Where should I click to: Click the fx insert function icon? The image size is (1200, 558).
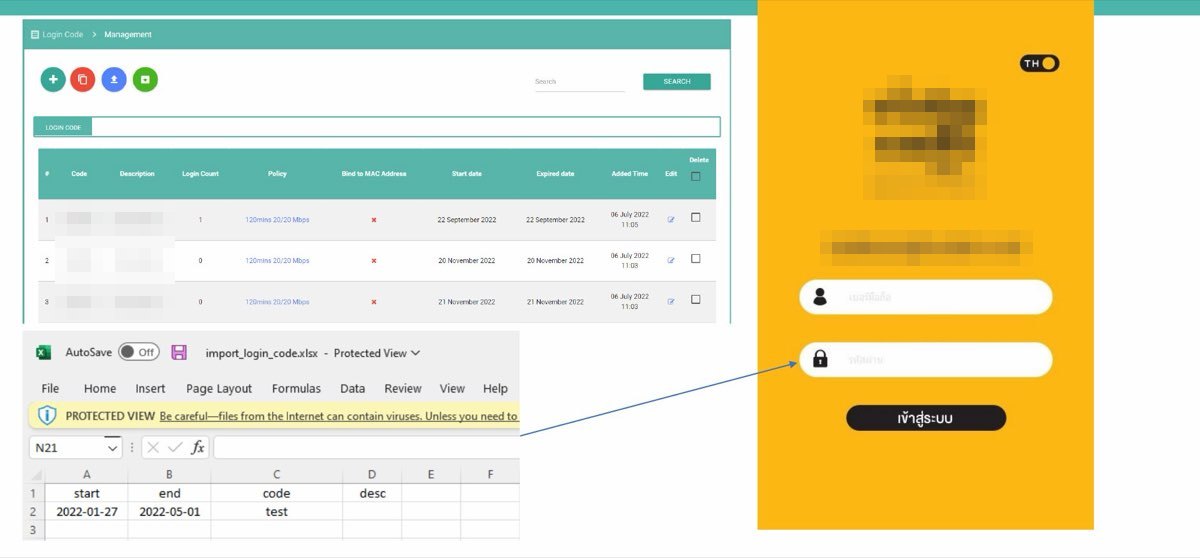coord(198,448)
